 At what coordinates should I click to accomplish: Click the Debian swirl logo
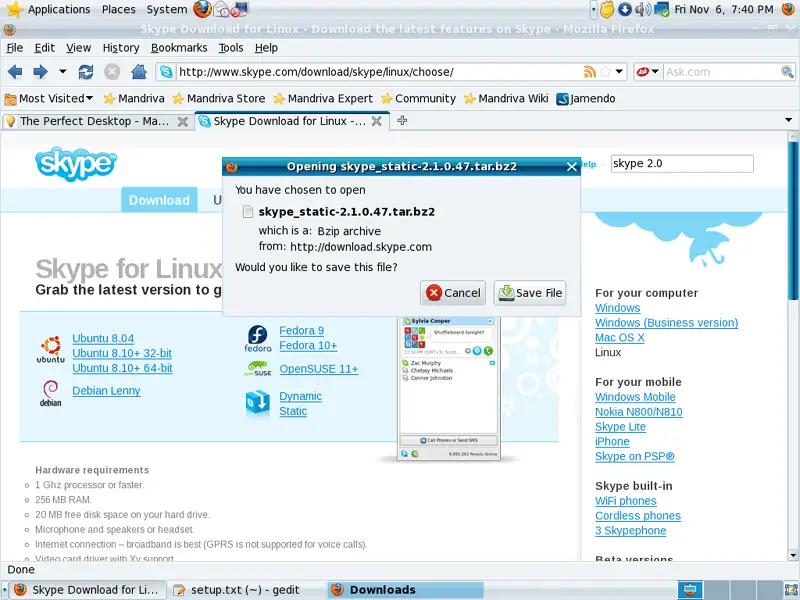click(51, 393)
